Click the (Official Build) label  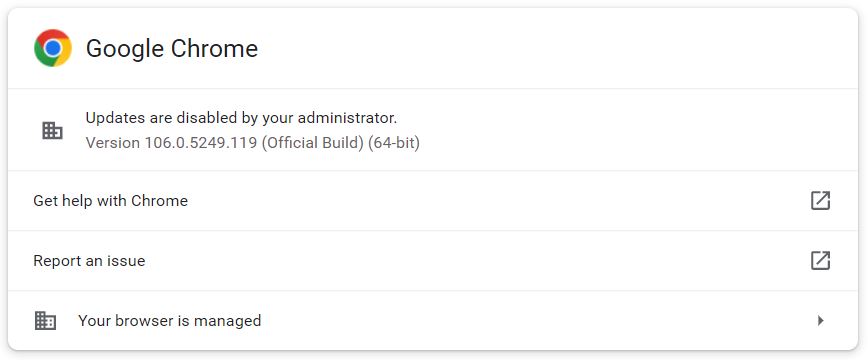(313, 143)
